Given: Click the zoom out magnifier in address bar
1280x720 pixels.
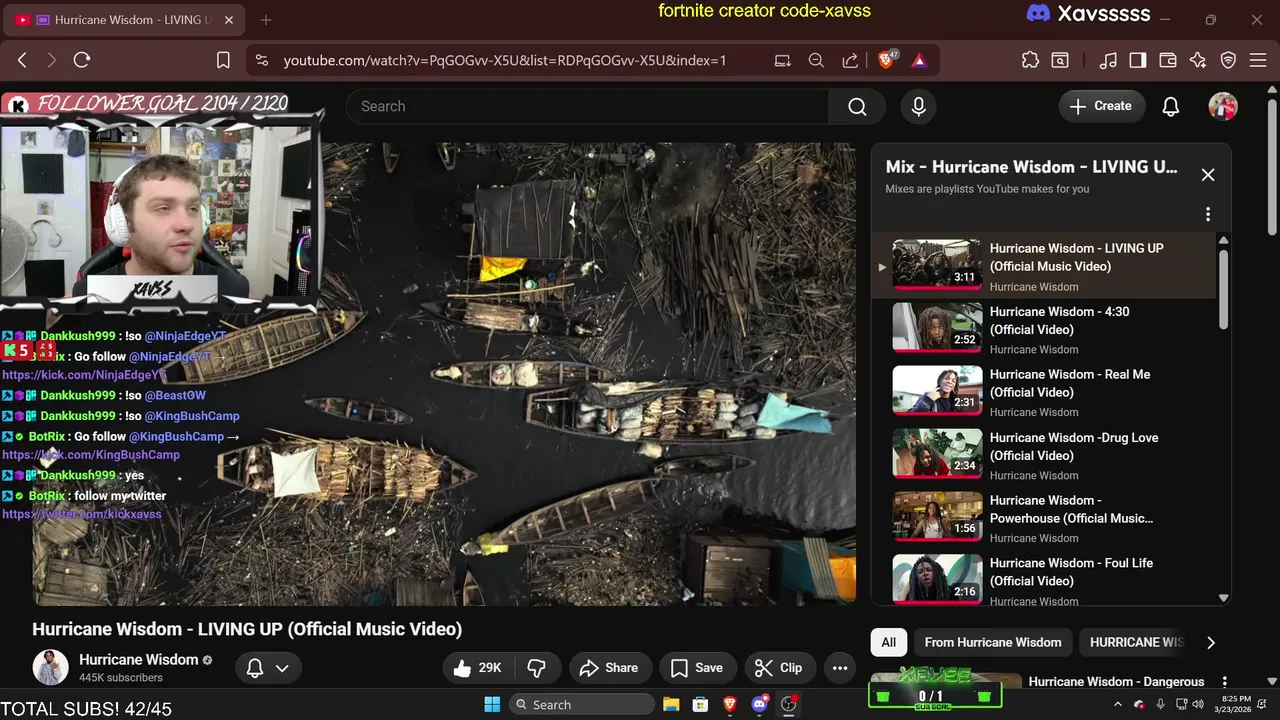Looking at the screenshot, I should 816,60.
